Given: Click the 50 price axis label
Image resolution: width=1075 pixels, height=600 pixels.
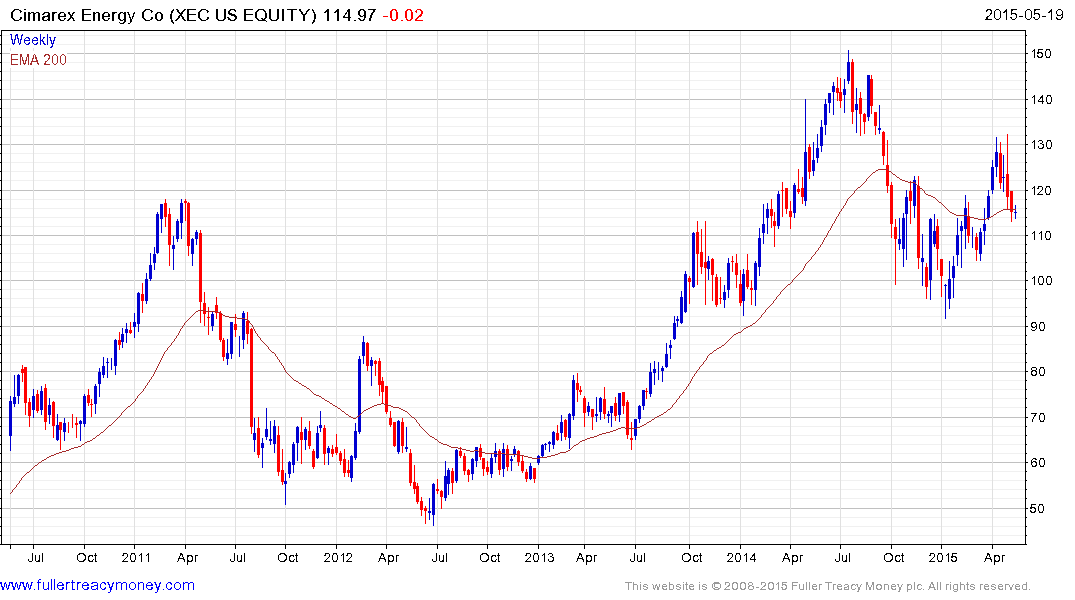Looking at the screenshot, I should pos(1038,508).
